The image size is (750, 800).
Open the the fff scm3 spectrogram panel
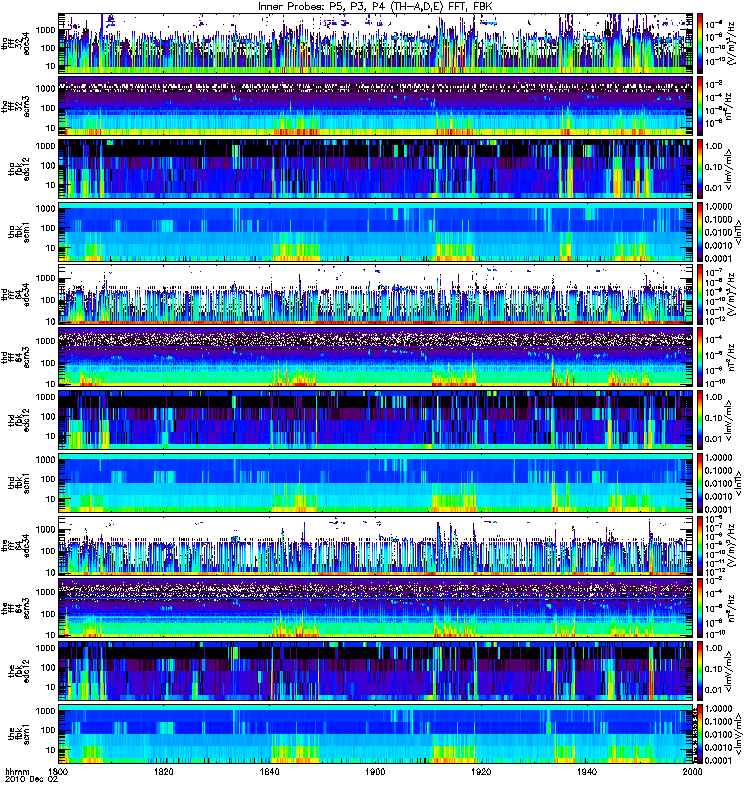pyautogui.click(x=376, y=608)
